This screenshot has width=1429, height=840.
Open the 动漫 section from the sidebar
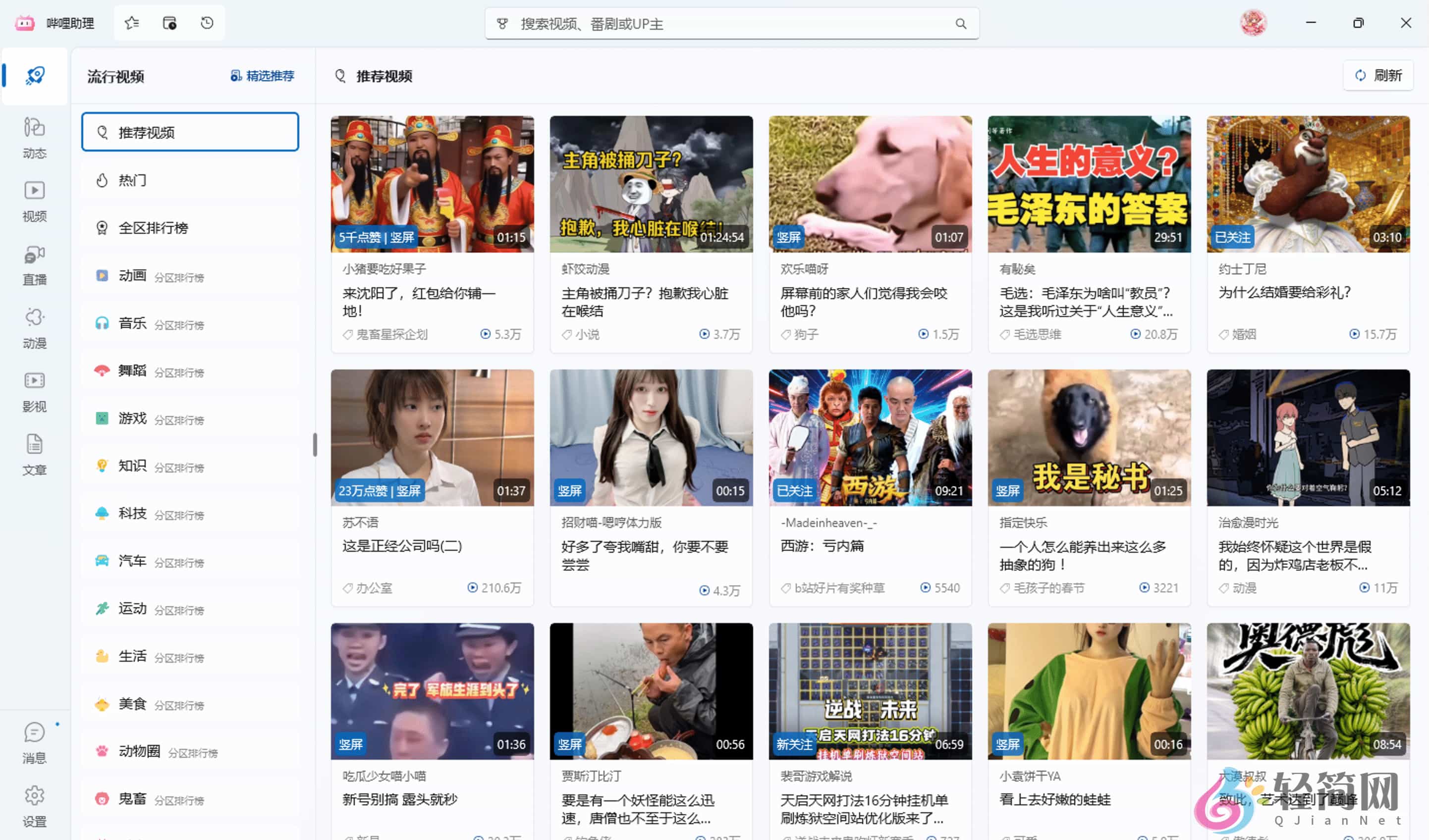click(34, 327)
